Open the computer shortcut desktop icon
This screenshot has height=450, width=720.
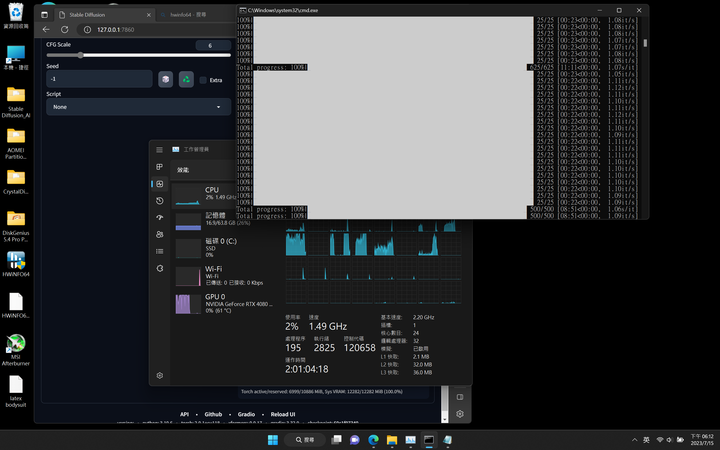16,57
